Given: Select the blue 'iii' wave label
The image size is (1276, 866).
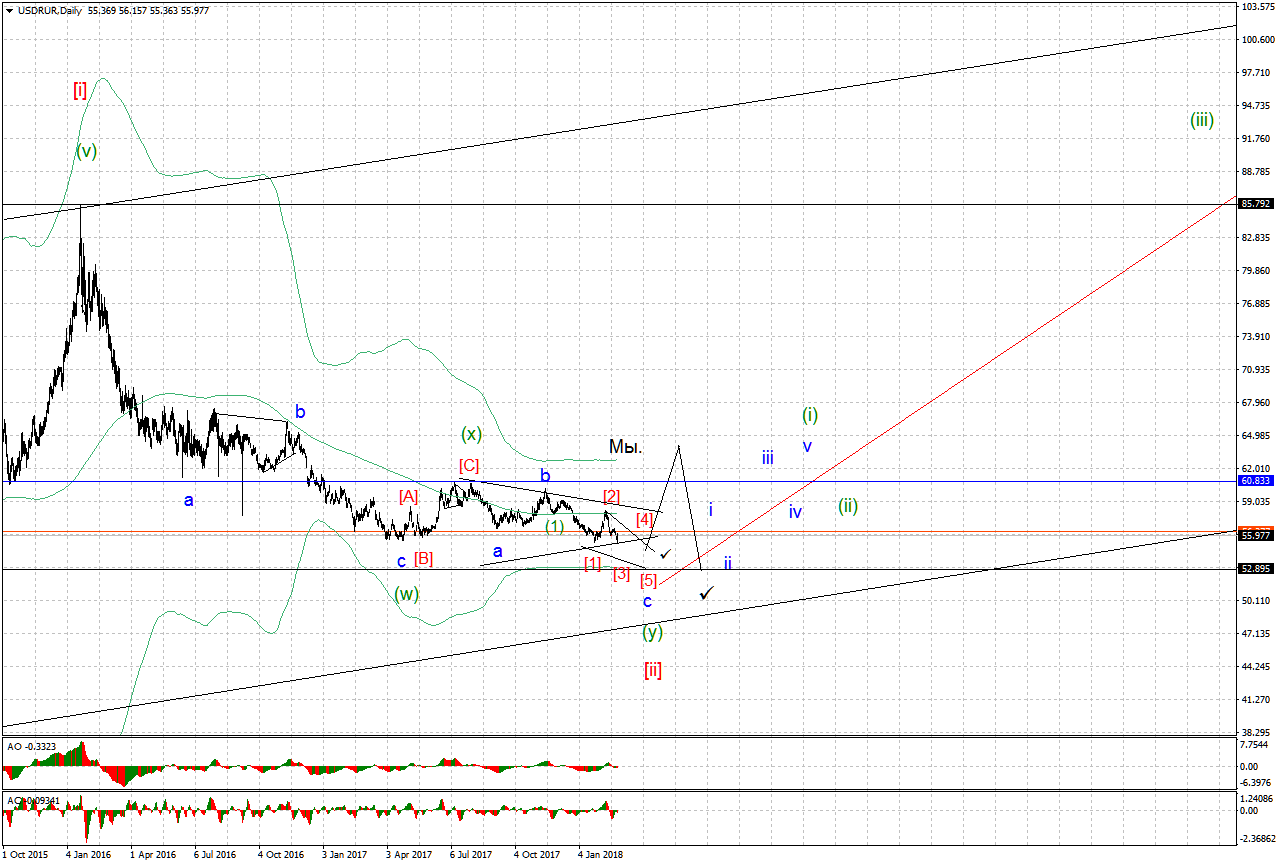Looking at the screenshot, I should [767, 458].
